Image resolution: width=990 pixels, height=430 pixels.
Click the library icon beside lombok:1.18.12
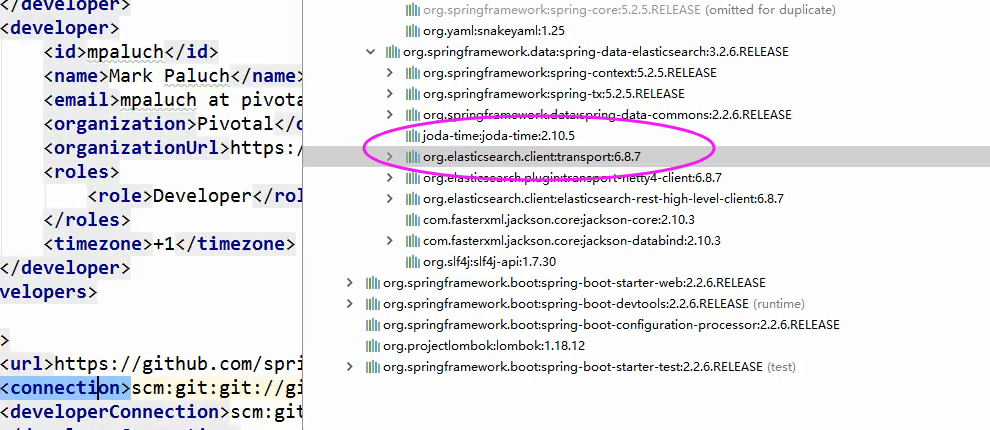click(x=373, y=345)
